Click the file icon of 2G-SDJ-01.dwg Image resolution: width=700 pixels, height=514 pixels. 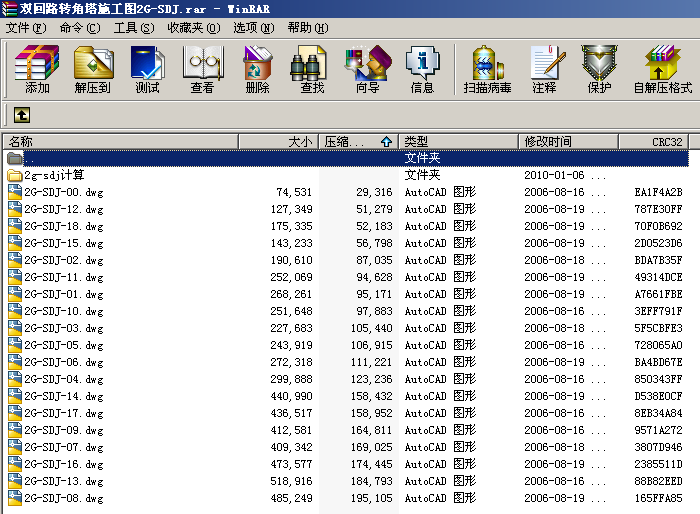[x=15, y=294]
